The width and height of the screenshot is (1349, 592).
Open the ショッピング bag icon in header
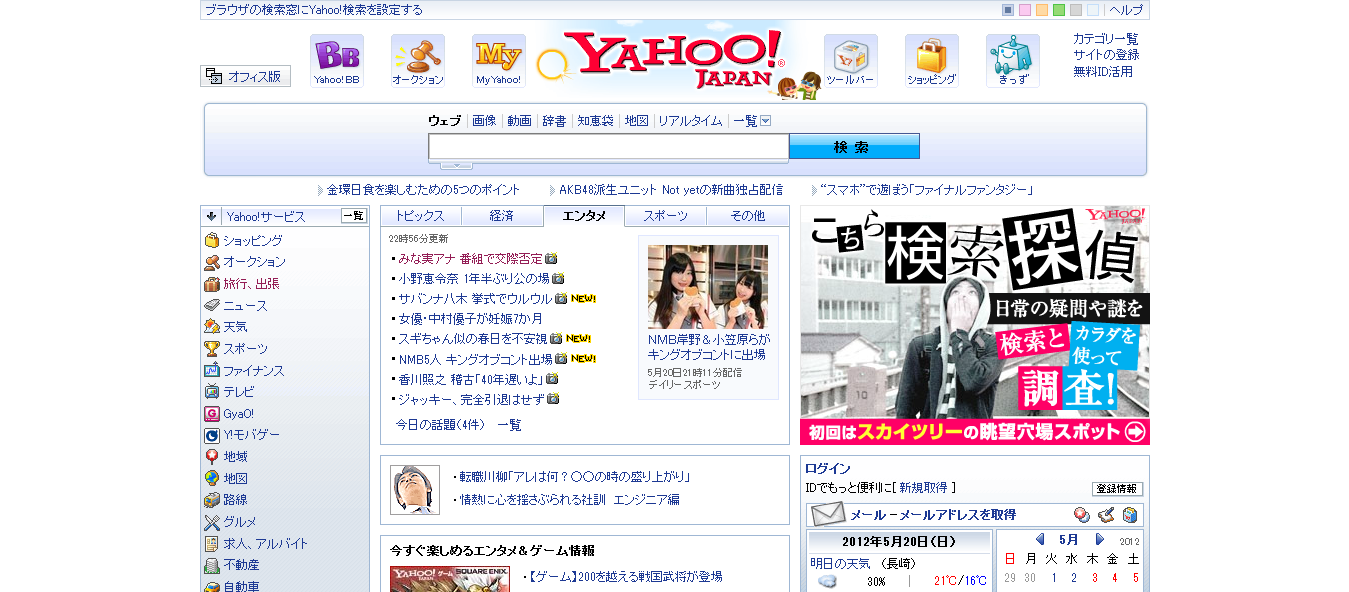point(932,61)
